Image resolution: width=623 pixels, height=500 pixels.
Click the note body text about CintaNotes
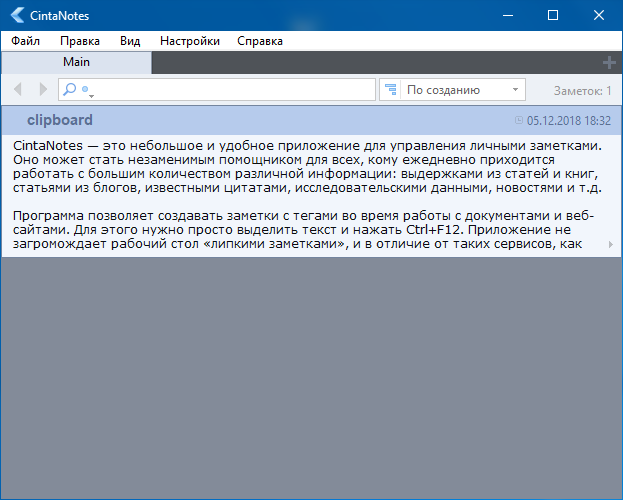tap(300, 165)
